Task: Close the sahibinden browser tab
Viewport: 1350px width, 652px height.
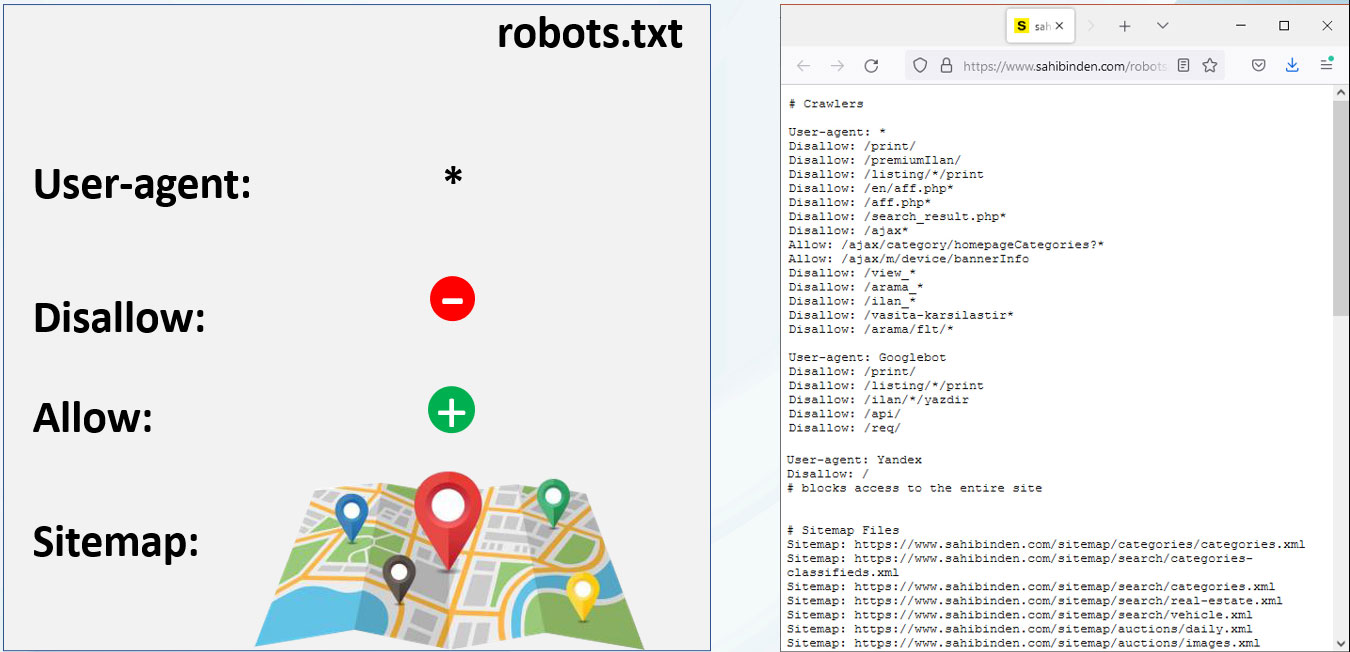Action: 1060,26
